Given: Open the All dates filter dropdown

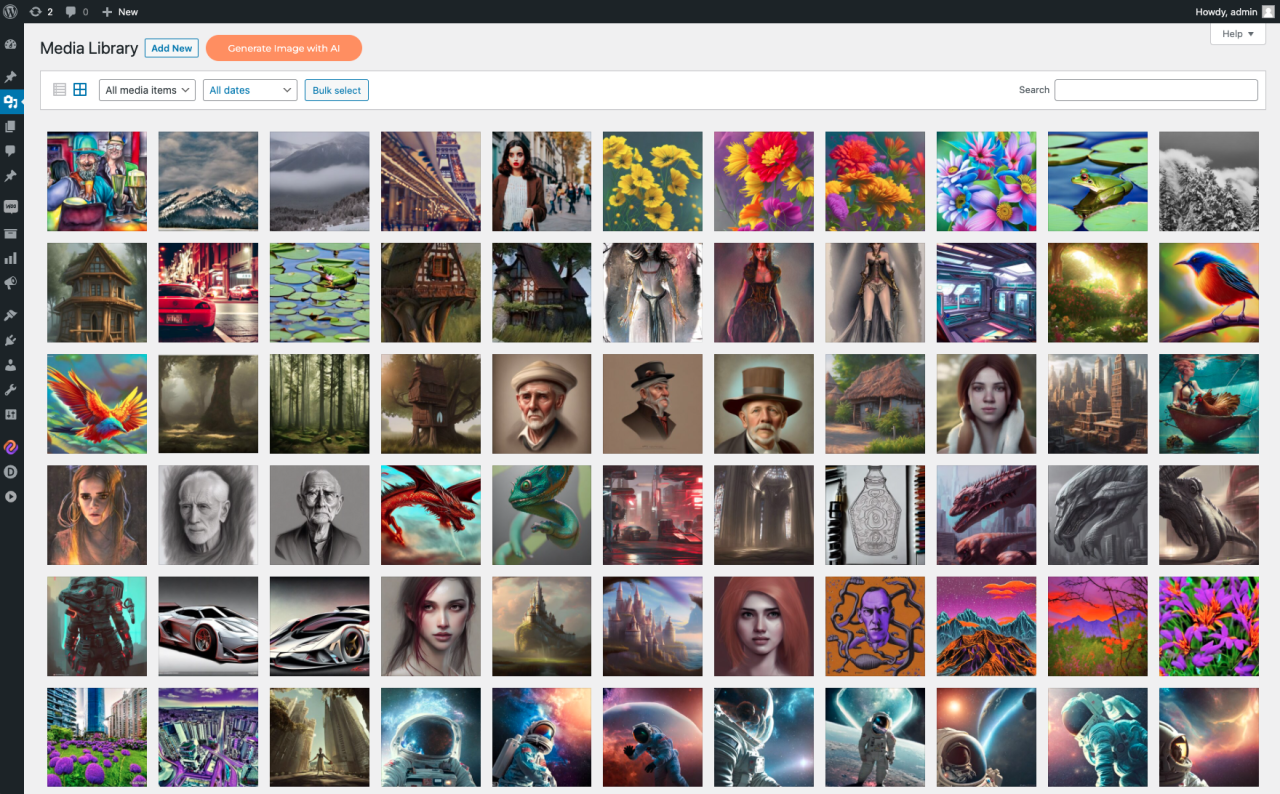Looking at the screenshot, I should [250, 90].
